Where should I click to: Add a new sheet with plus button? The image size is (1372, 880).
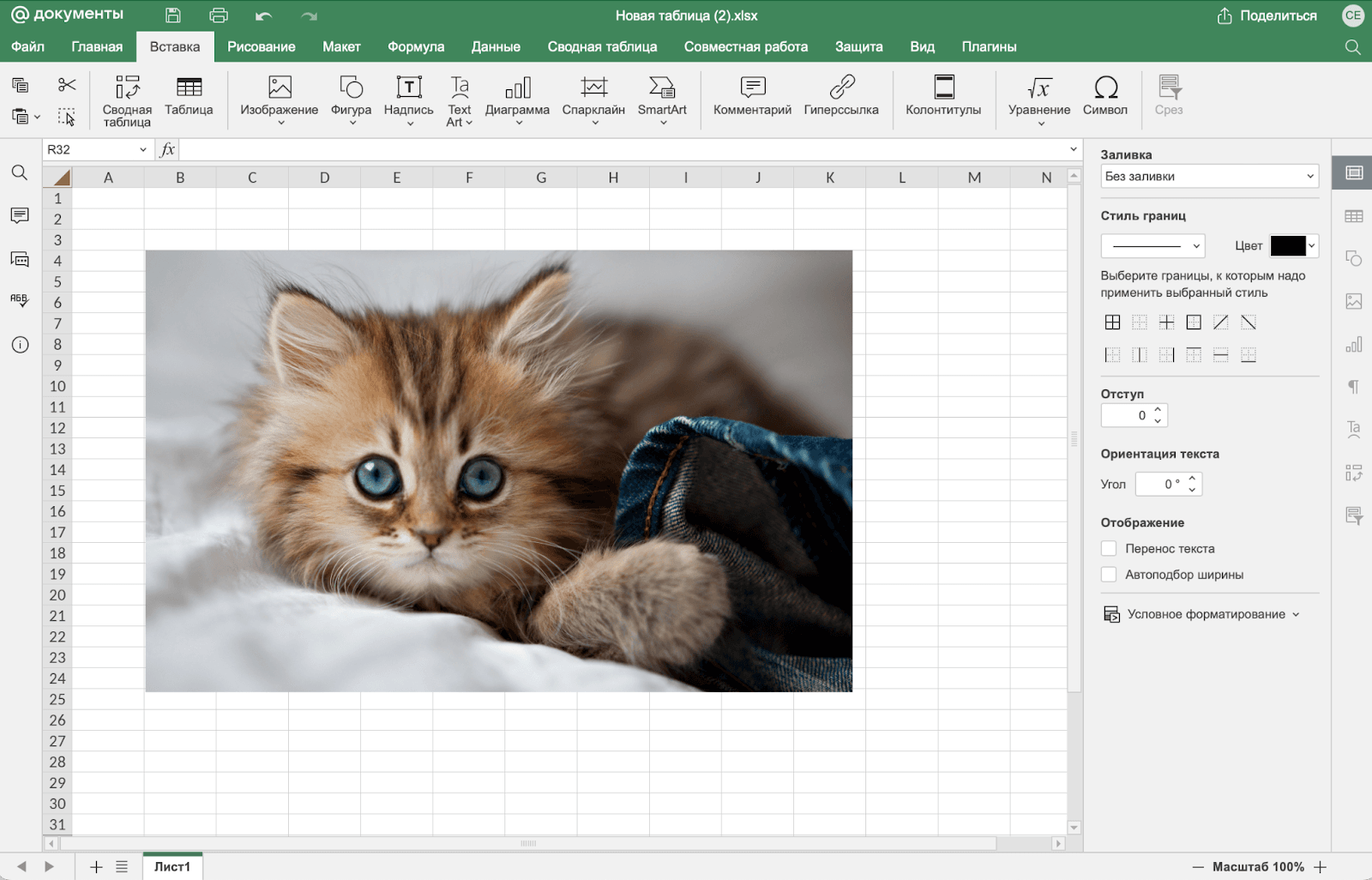[x=96, y=867]
